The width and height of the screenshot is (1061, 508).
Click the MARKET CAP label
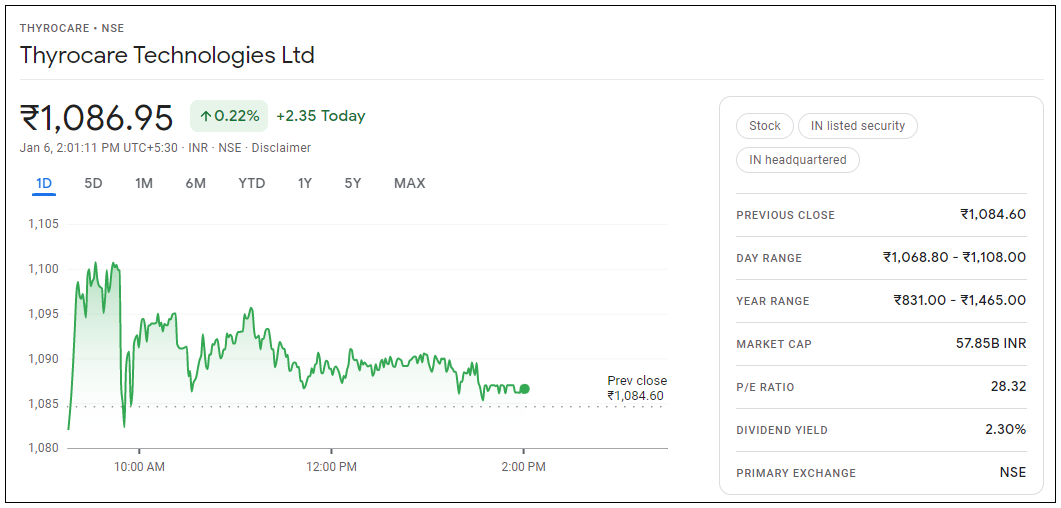(x=774, y=344)
